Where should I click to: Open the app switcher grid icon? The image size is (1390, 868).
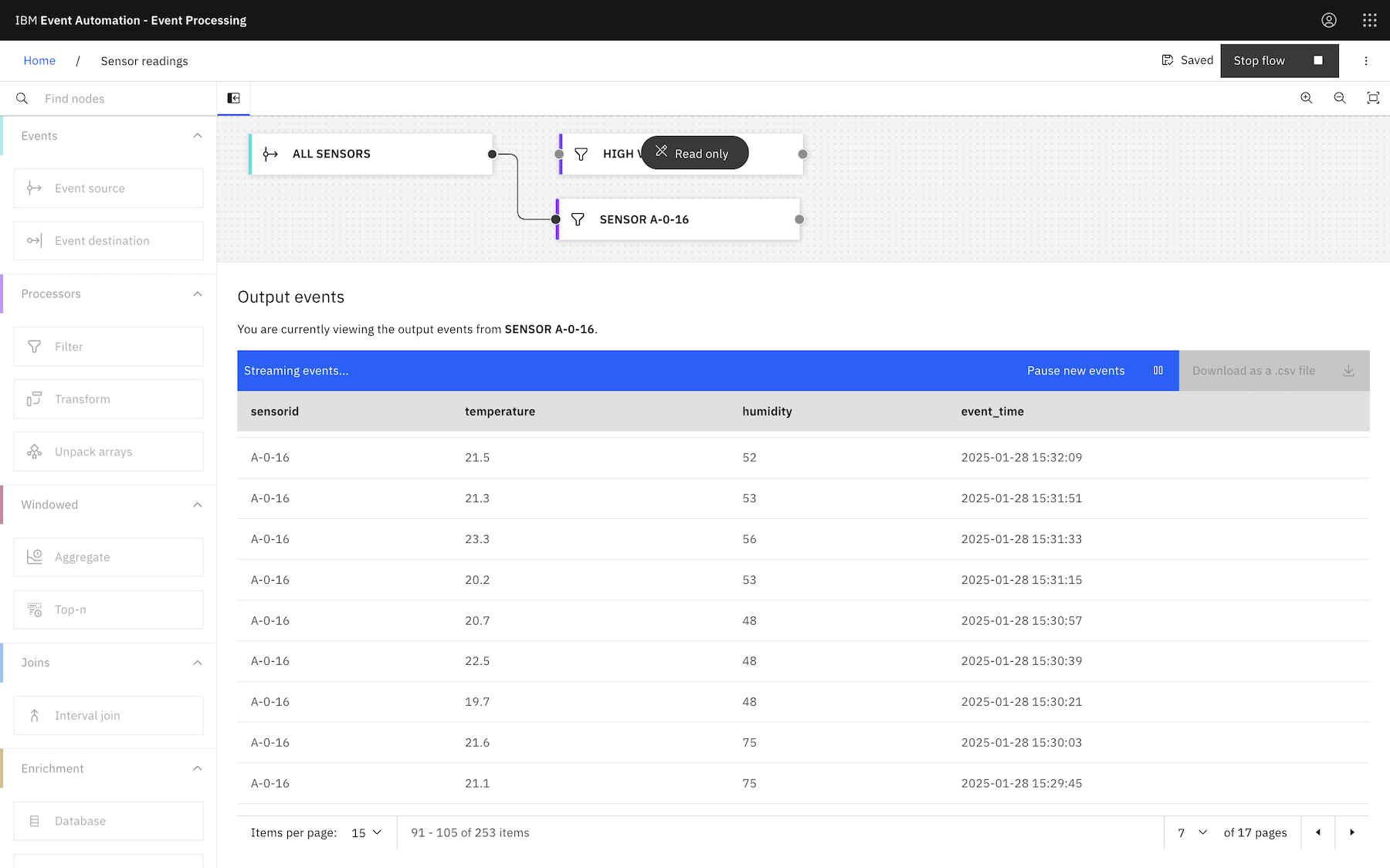(x=1369, y=20)
